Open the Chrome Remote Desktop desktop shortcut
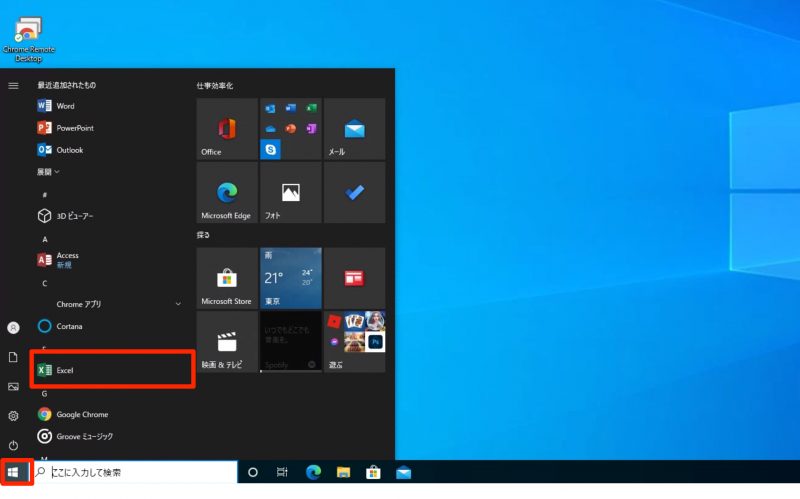The width and height of the screenshot is (800, 499). [29, 40]
